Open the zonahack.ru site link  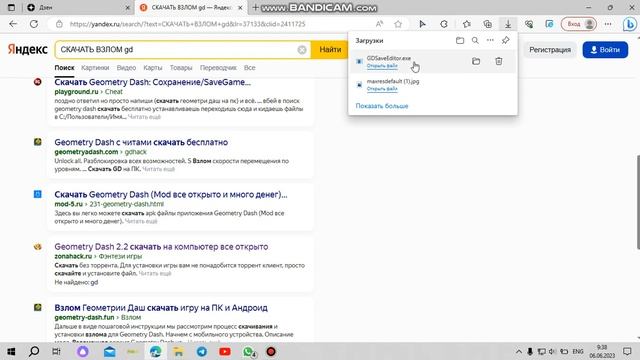tap(73, 256)
